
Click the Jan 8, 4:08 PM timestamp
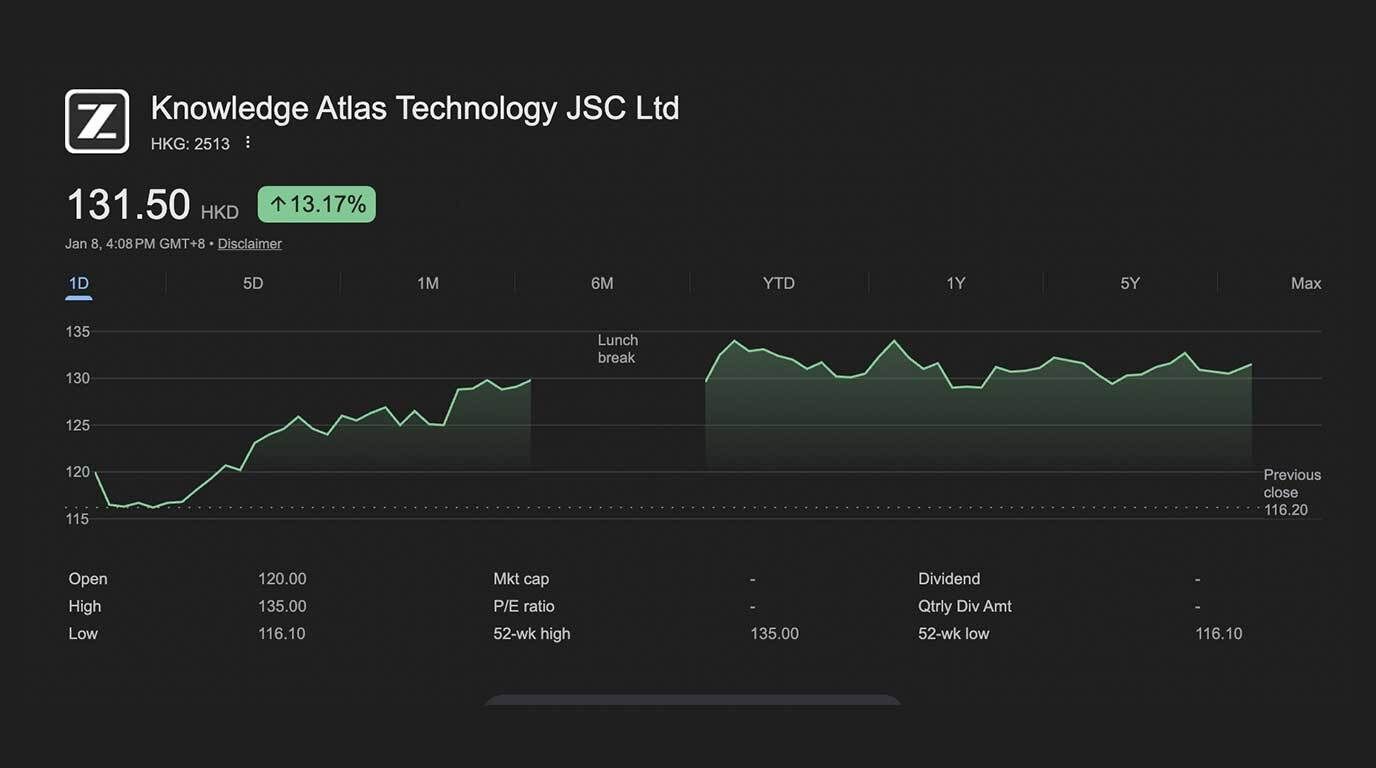pyautogui.click(x=135, y=244)
